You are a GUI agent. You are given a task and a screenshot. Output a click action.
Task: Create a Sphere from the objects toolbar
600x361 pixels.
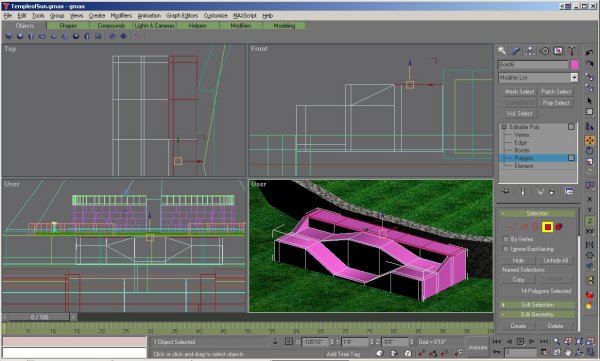[20, 36]
